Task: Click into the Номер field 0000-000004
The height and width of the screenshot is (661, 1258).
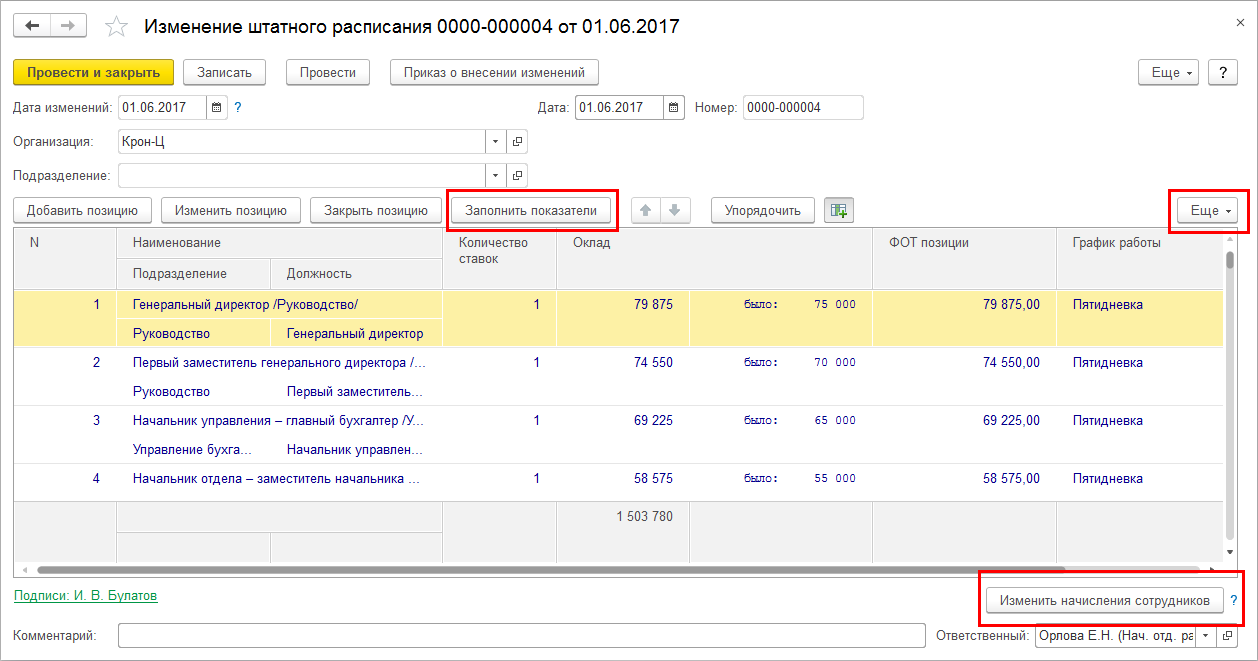Action: (x=803, y=107)
